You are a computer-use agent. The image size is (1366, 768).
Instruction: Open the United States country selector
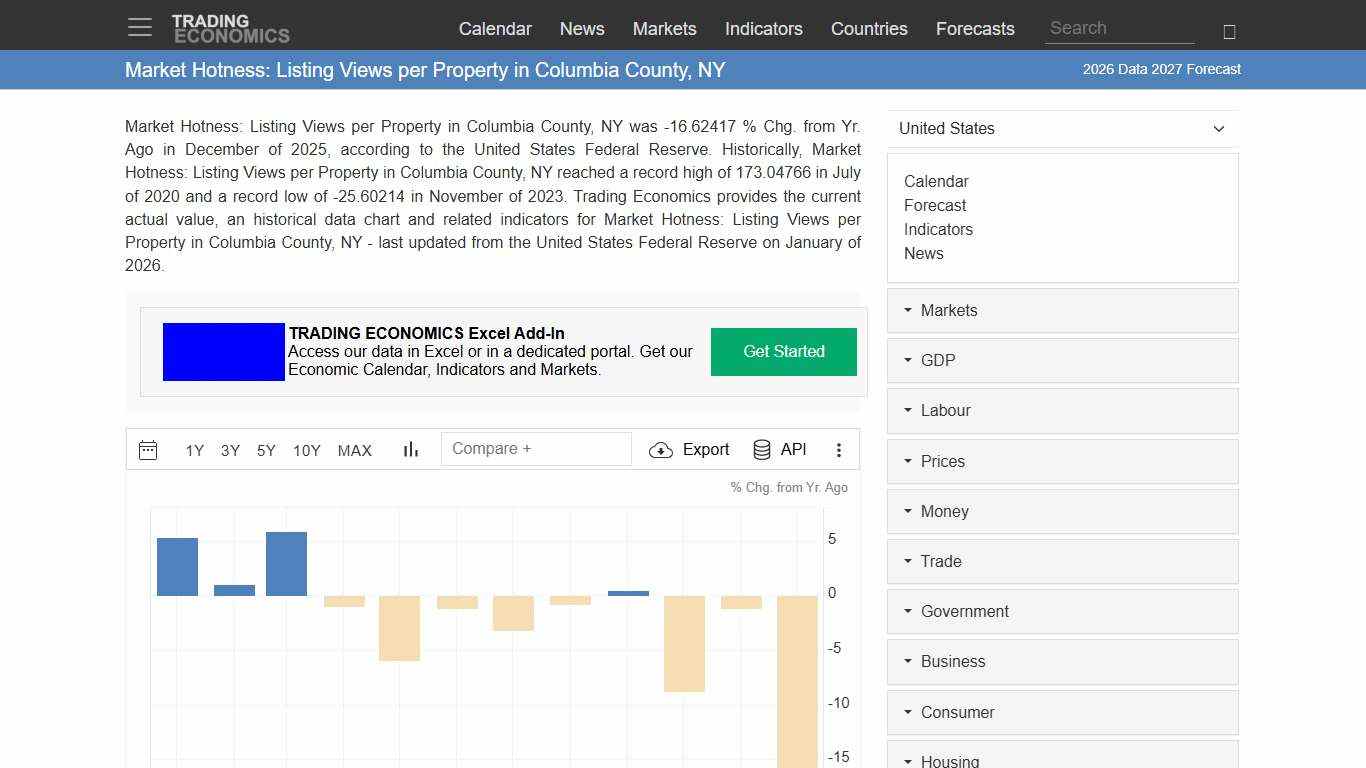1062,128
